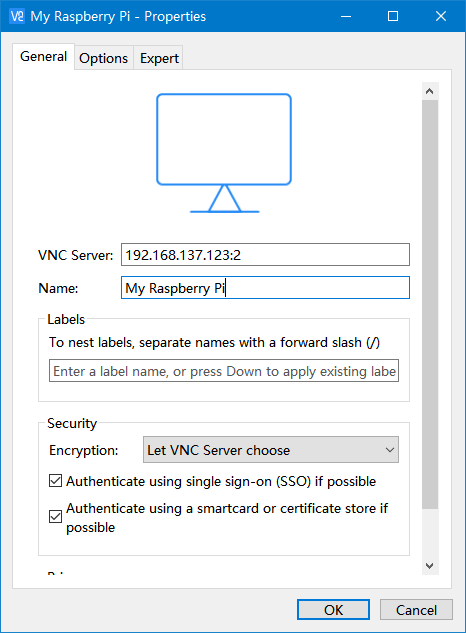The width and height of the screenshot is (466, 633).
Task: Click the forward slash nesting hint text
Action: pos(214,342)
